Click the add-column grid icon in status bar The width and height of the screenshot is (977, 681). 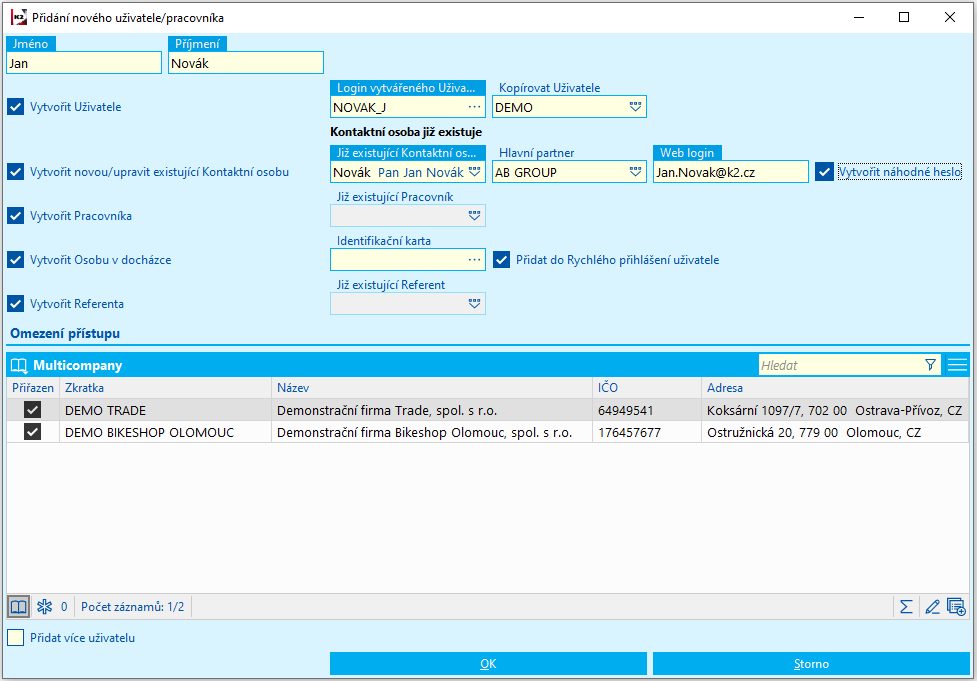pyautogui.click(x=956, y=606)
